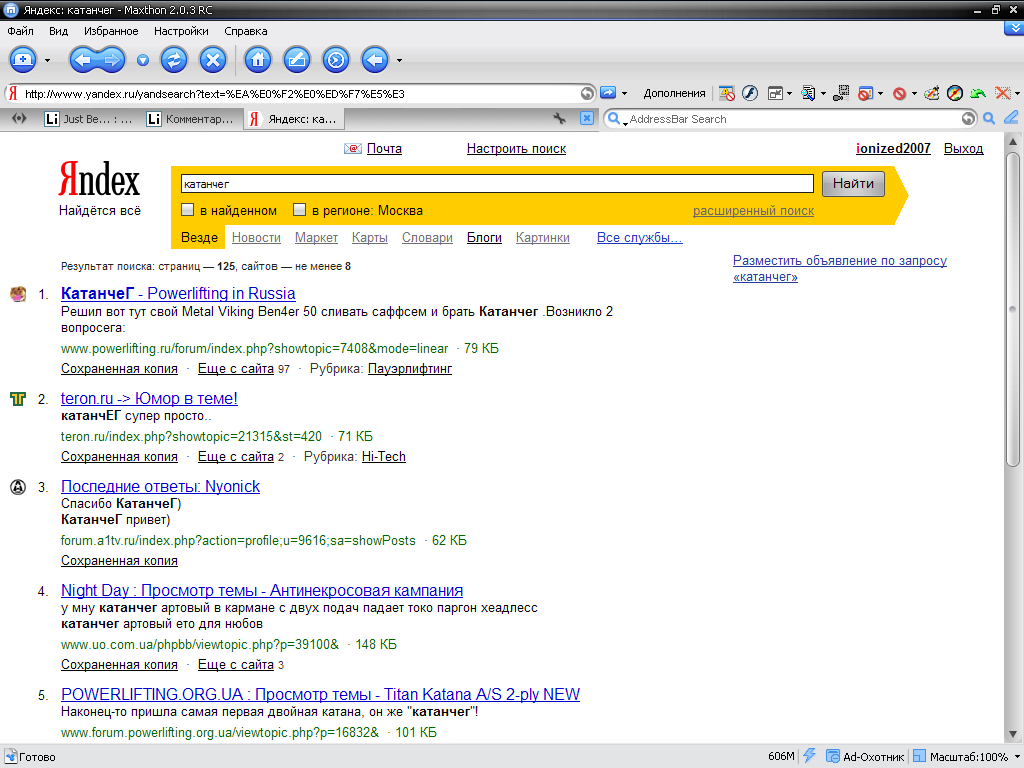Click the screen capture selection icon
Image resolution: width=1024 pixels, height=768 pixels.
tap(841, 93)
